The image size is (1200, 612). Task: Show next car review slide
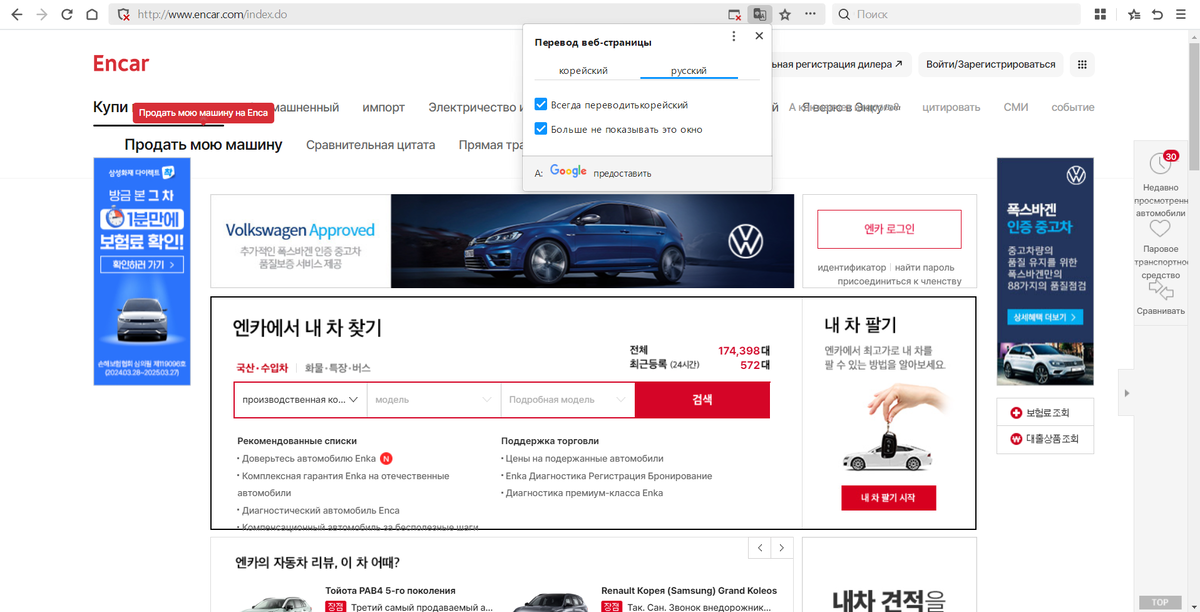point(782,548)
